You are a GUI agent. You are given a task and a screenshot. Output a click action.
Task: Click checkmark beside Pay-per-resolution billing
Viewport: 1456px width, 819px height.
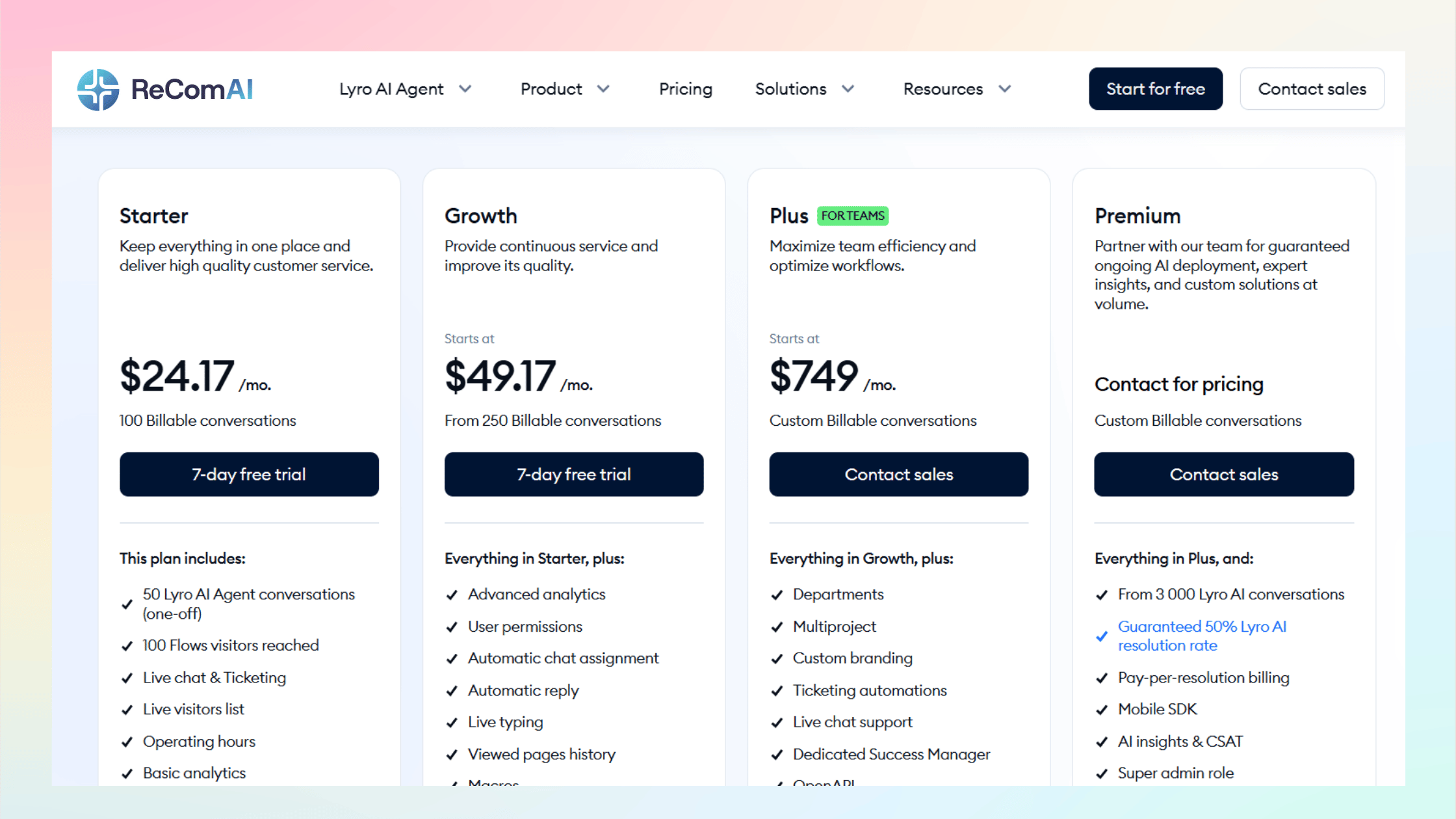click(x=1102, y=678)
